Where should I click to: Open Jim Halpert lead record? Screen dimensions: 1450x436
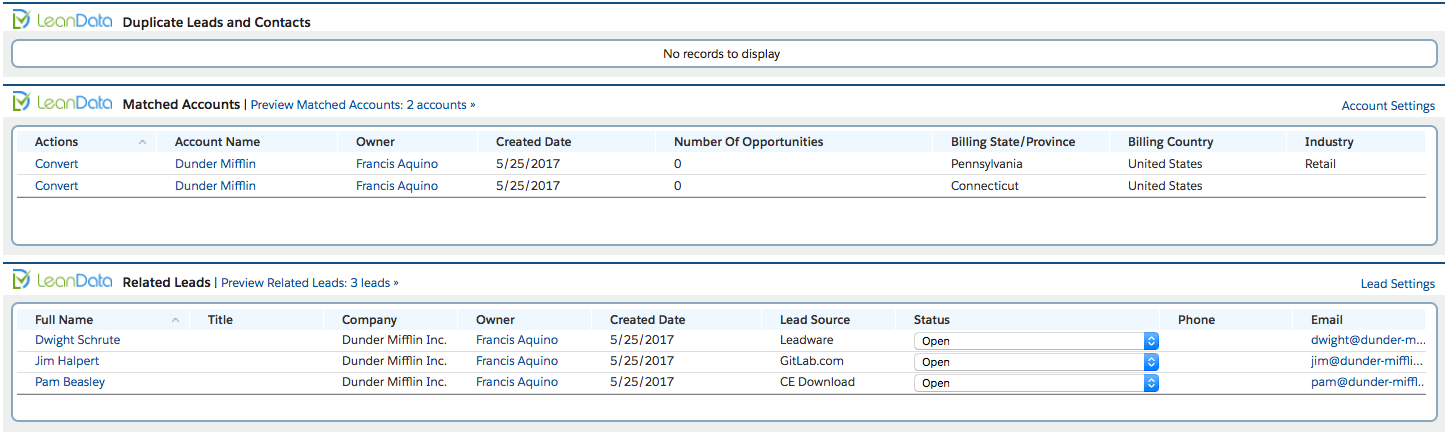click(x=67, y=361)
